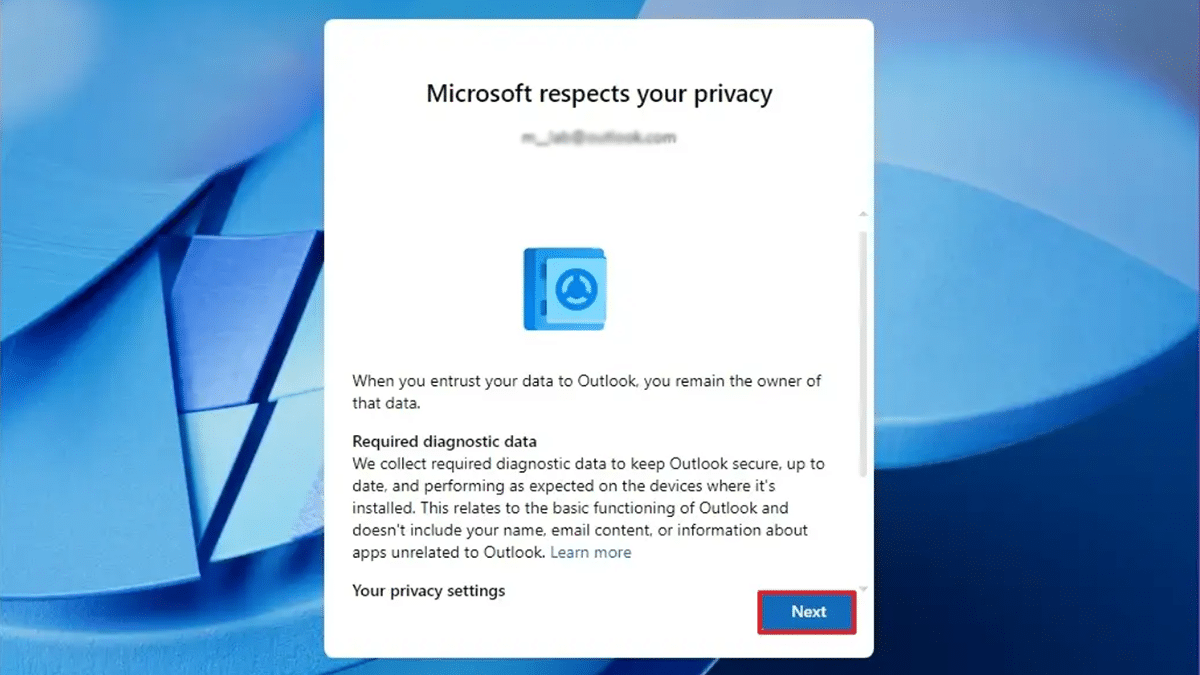This screenshot has width=1200, height=675.
Task: Click the line beginning "installed. This relates"
Action: [570, 508]
